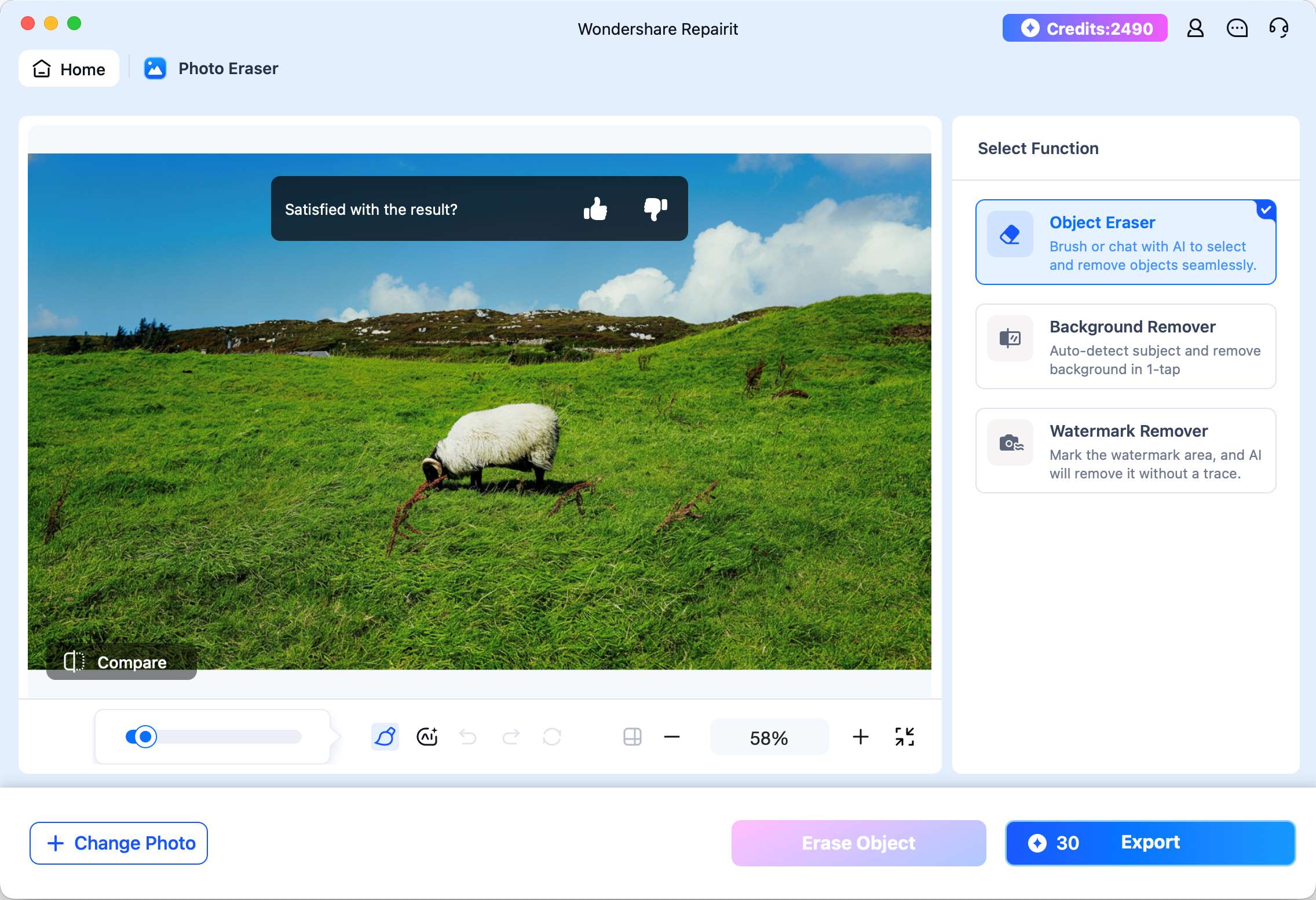Click the thumbs up icon
1316x900 pixels.
[x=595, y=208]
